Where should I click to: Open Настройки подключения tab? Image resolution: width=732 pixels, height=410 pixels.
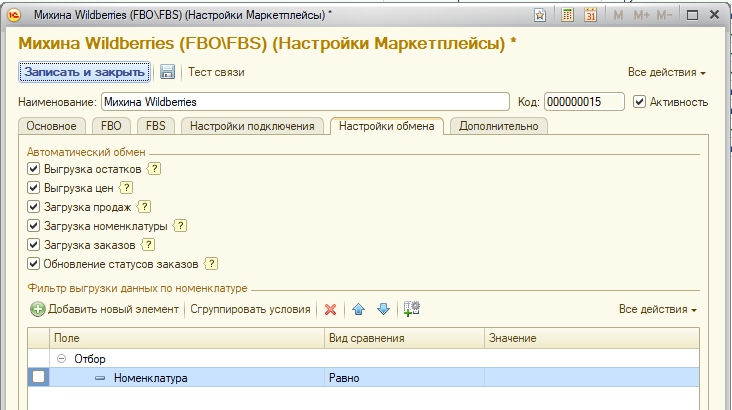(x=252, y=126)
